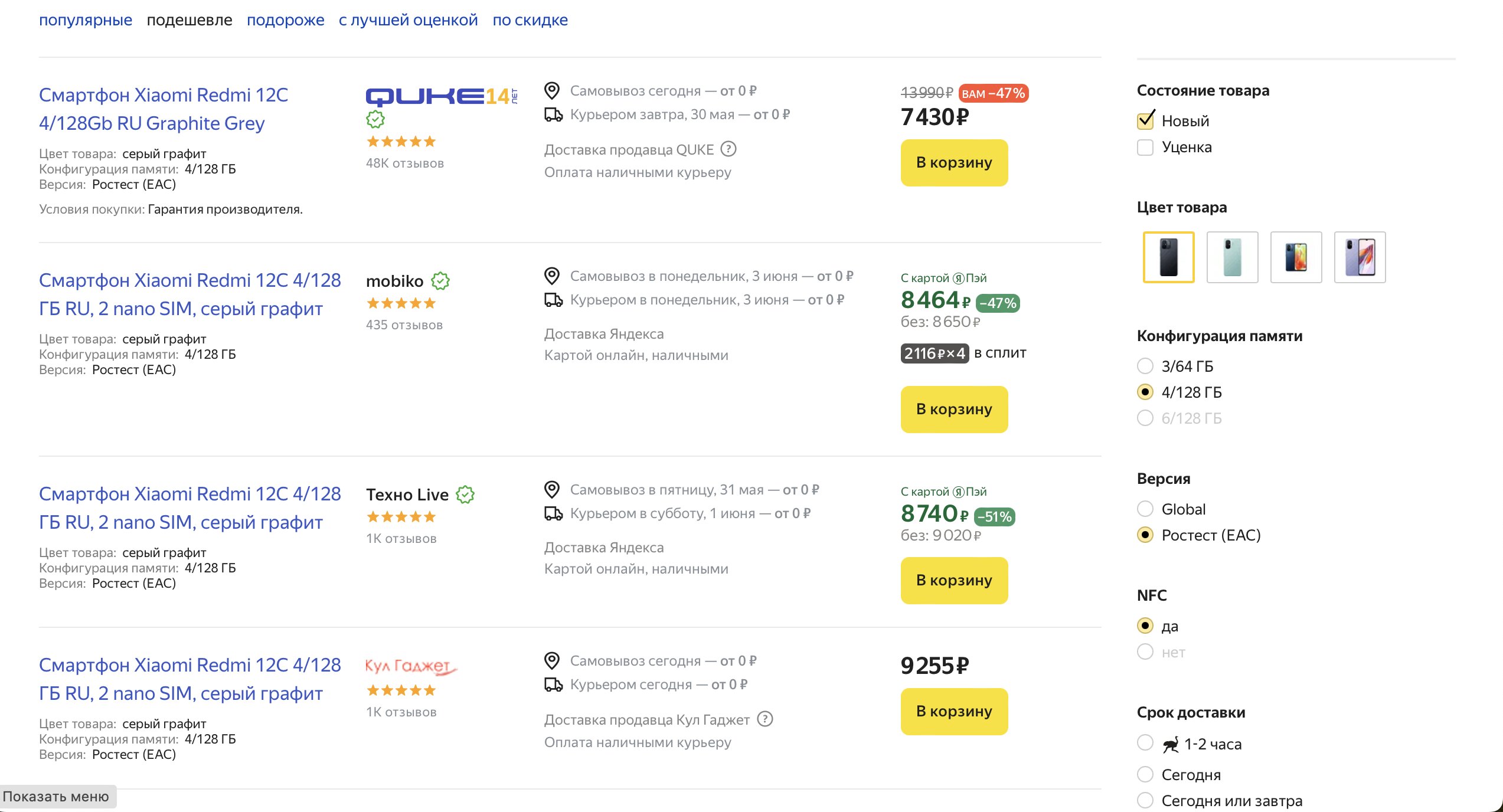
Task: Sort offers by подороже
Action: [286, 19]
